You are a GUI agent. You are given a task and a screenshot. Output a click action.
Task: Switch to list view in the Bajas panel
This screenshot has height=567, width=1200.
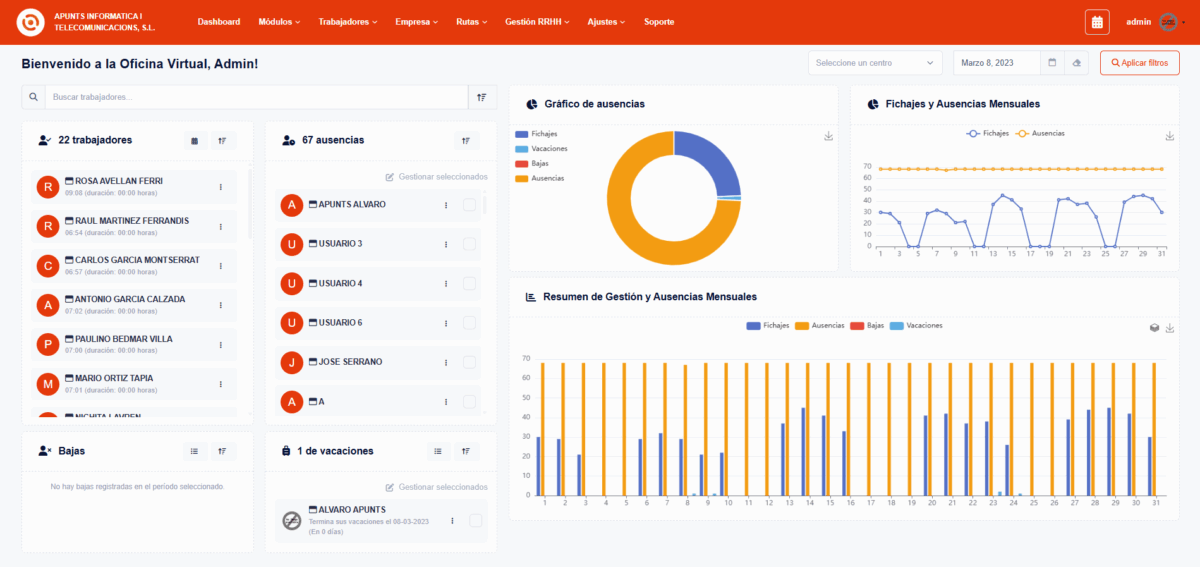(x=195, y=451)
